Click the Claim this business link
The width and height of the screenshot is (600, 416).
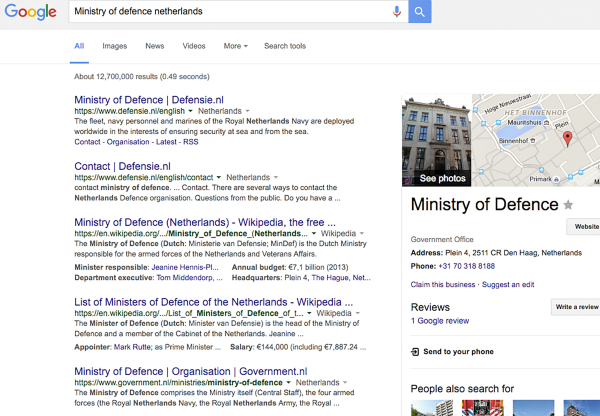pyautogui.click(x=442, y=285)
